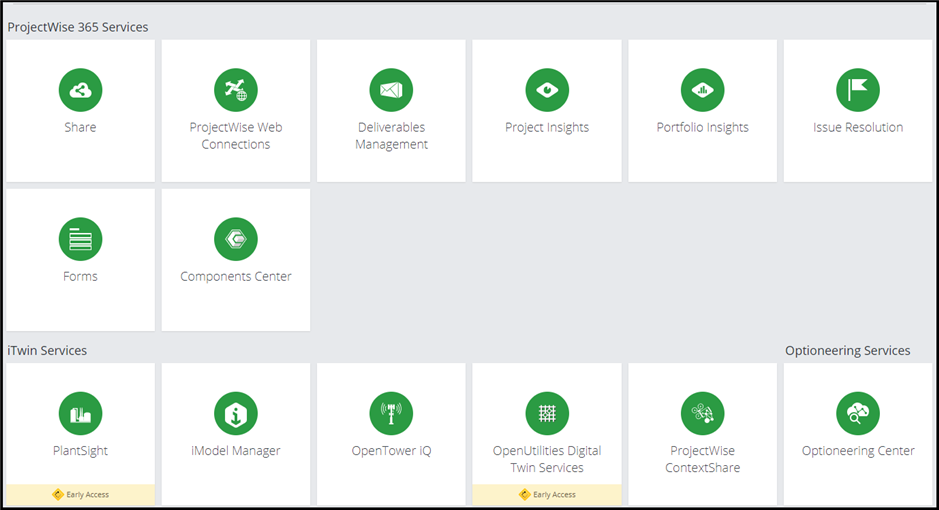Click the Deliverables Management envelope icon

391,91
